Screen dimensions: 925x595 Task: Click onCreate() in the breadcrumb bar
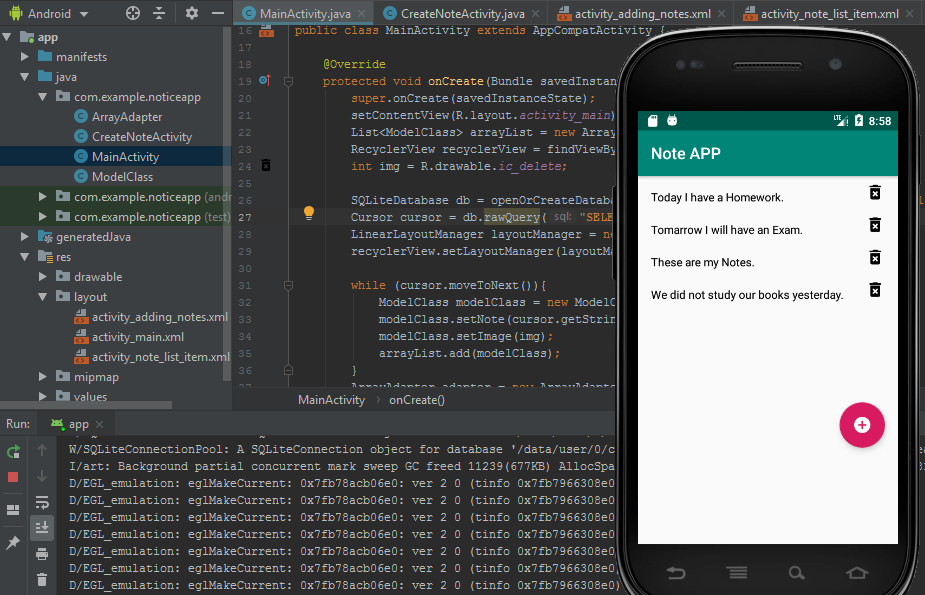416,400
